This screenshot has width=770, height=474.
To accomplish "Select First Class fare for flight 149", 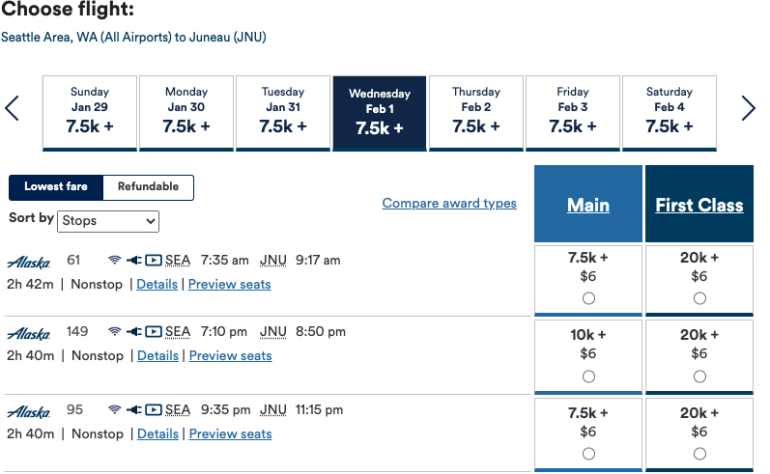I will (699, 376).
